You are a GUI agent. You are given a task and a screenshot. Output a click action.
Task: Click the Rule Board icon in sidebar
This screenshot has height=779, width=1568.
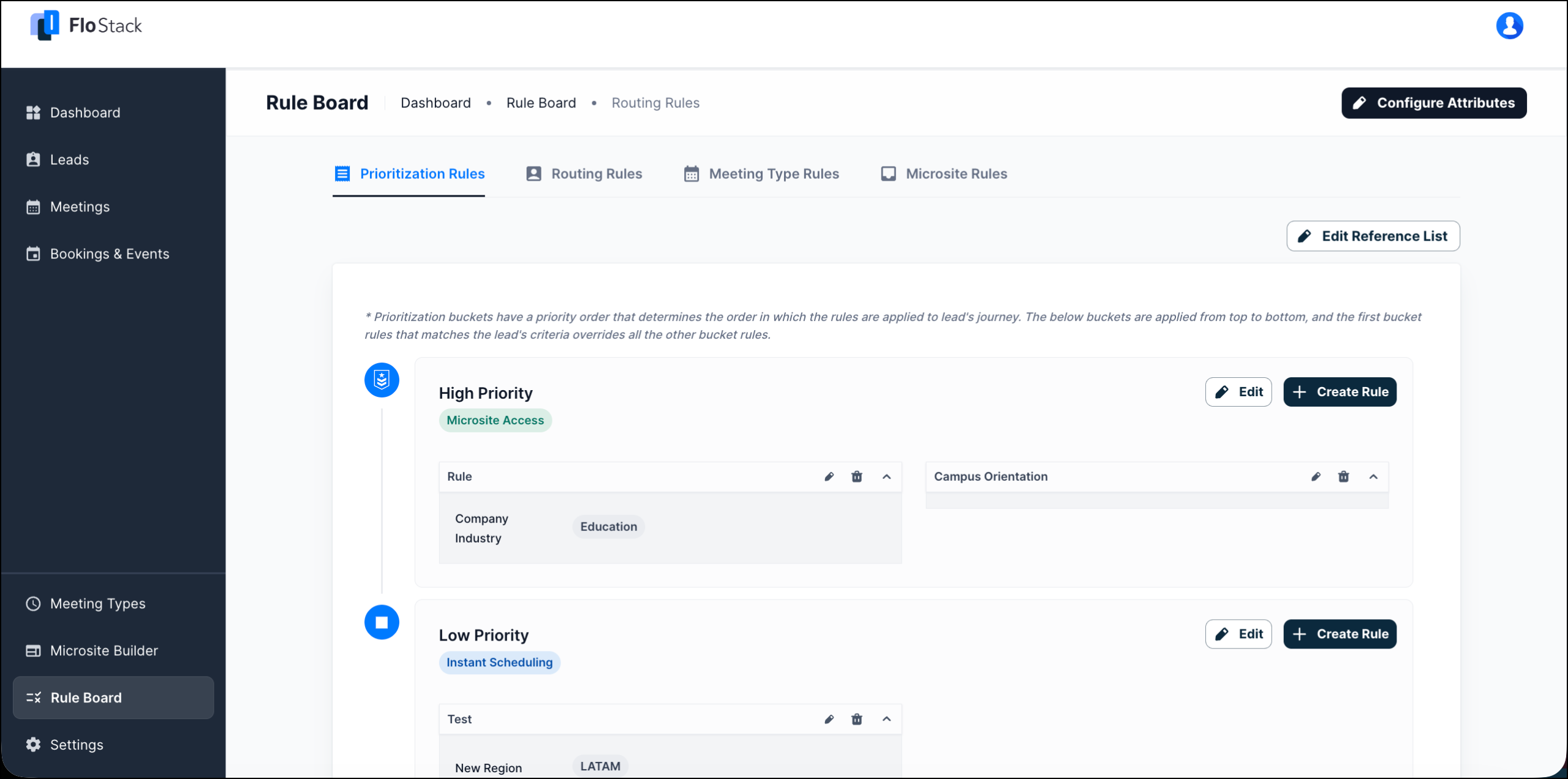point(33,698)
